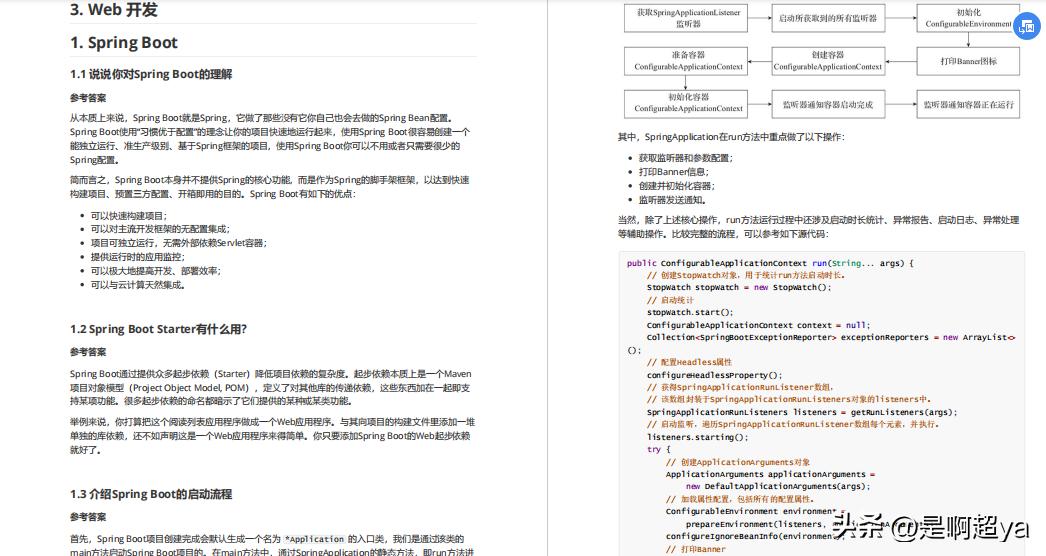
Task: Click flowchart box "监听器通知容器正在运行"
Action: (968, 104)
